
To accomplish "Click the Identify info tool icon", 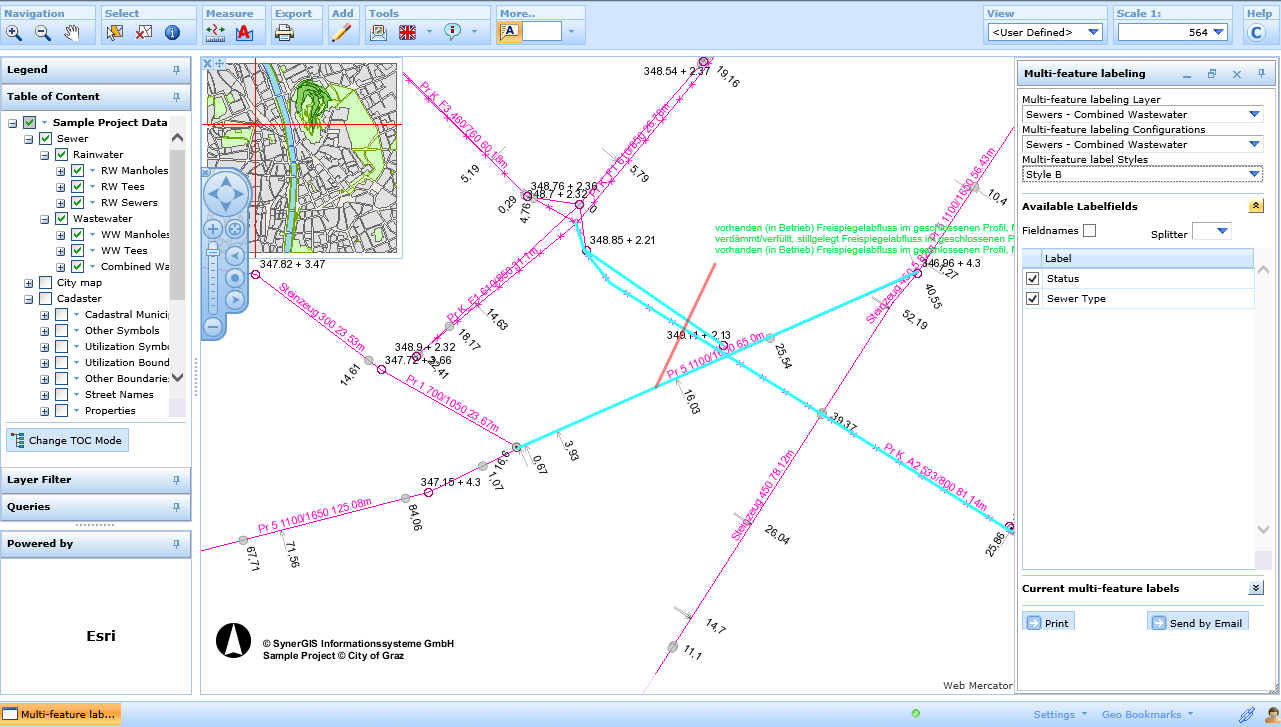I will [172, 32].
